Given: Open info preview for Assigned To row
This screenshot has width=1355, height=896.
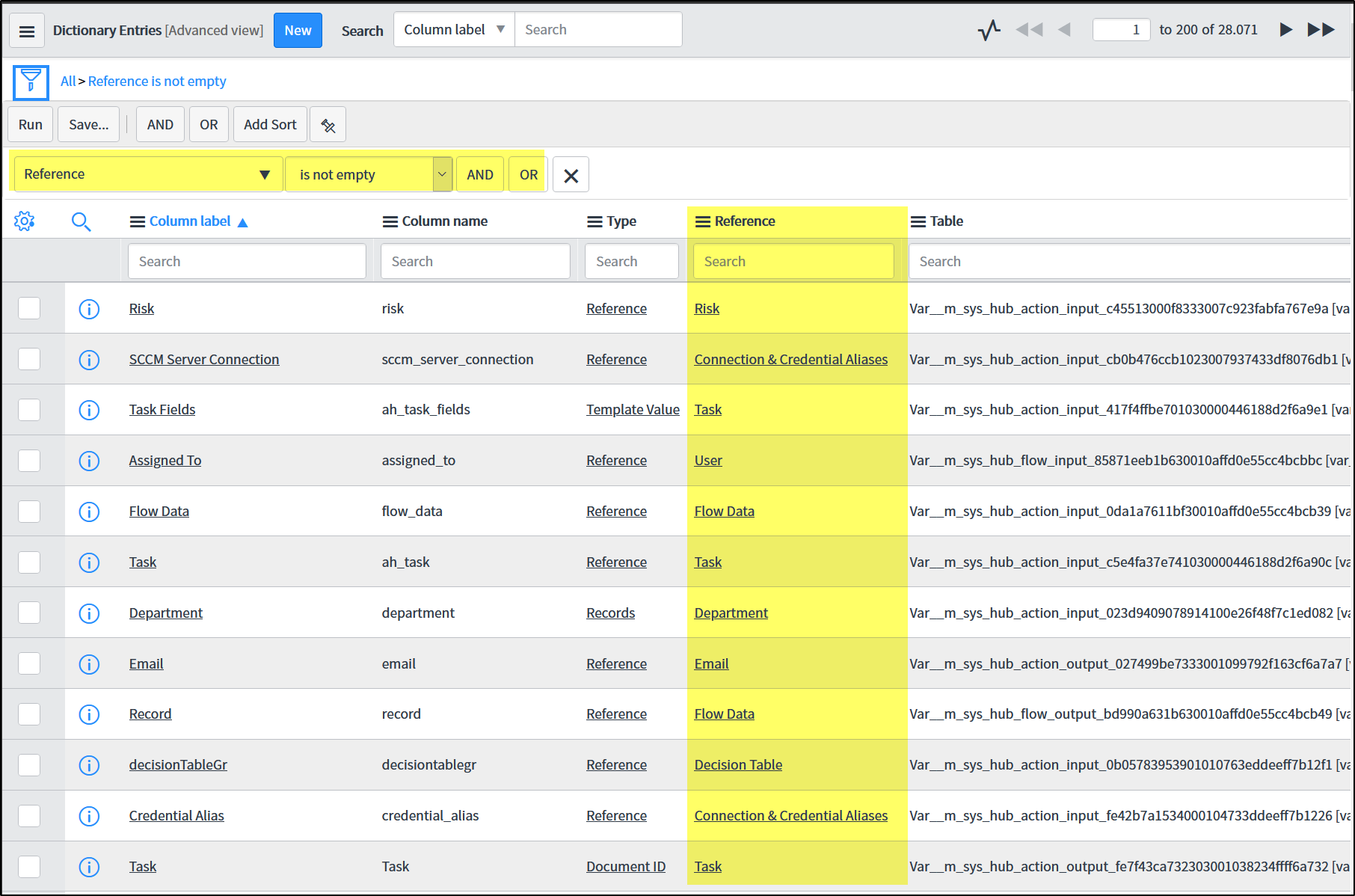Looking at the screenshot, I should (89, 461).
